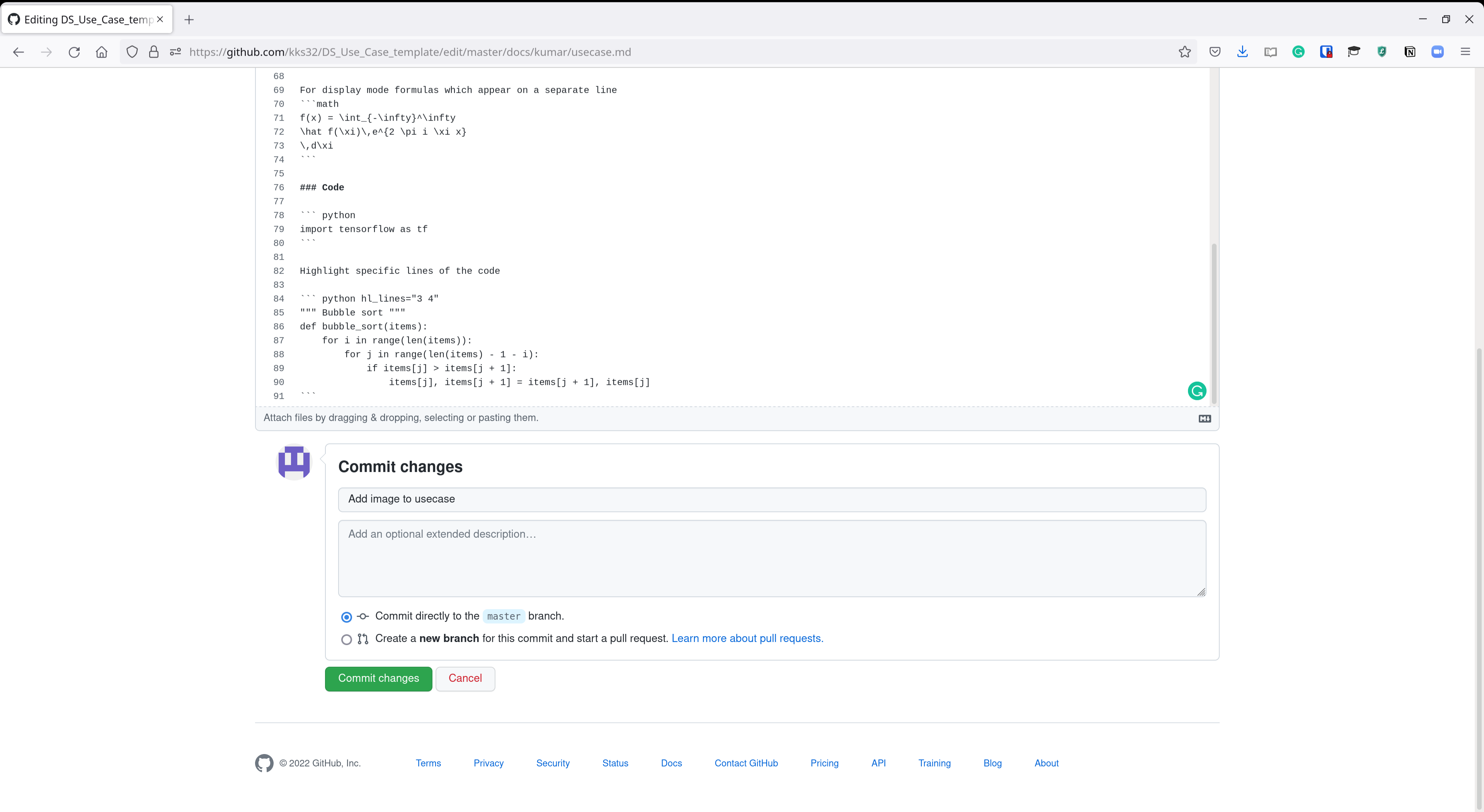The image size is (1484, 812).
Task: Open the Firefox downloads panel
Action: coord(1242,52)
